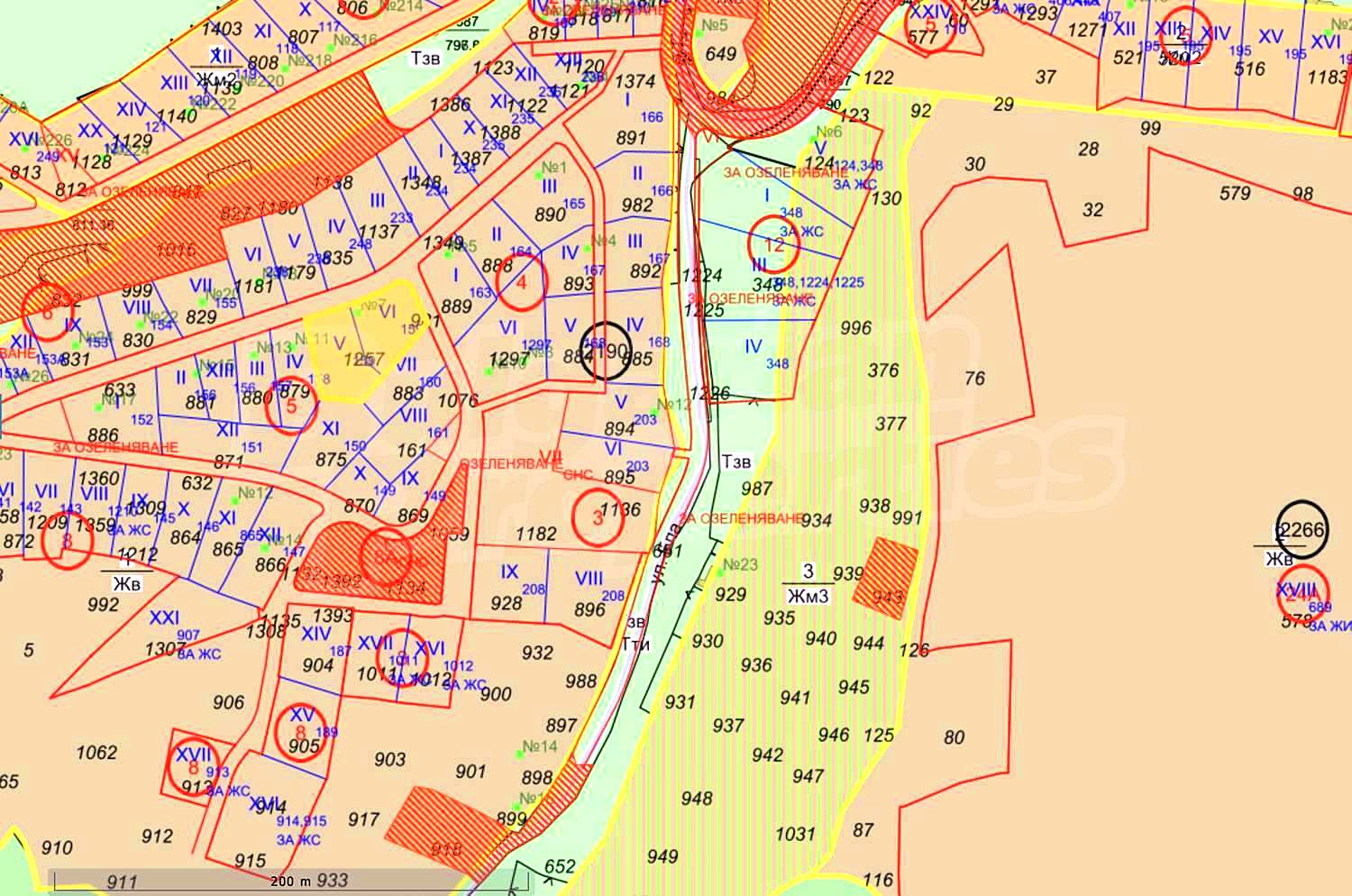The image size is (1352, 896).
Task: Select parcel 1182 on the map
Action: point(535,534)
